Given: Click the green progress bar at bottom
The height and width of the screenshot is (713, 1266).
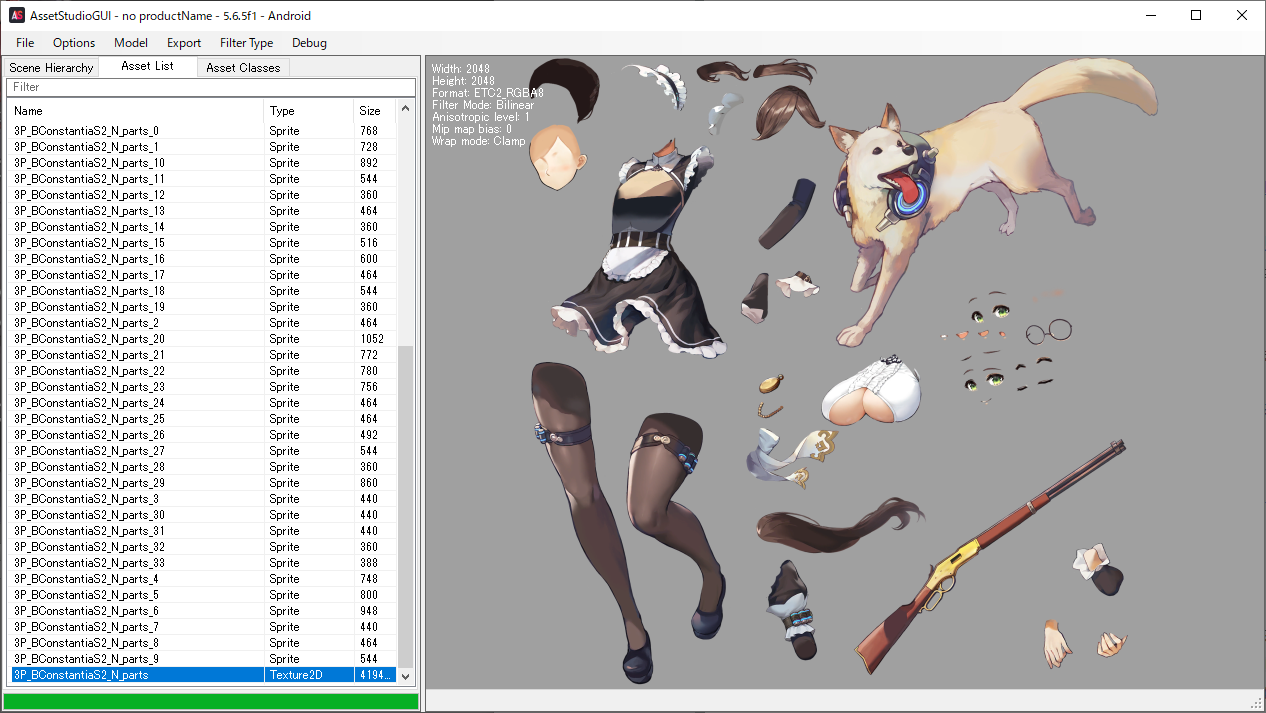Looking at the screenshot, I should 210,701.
